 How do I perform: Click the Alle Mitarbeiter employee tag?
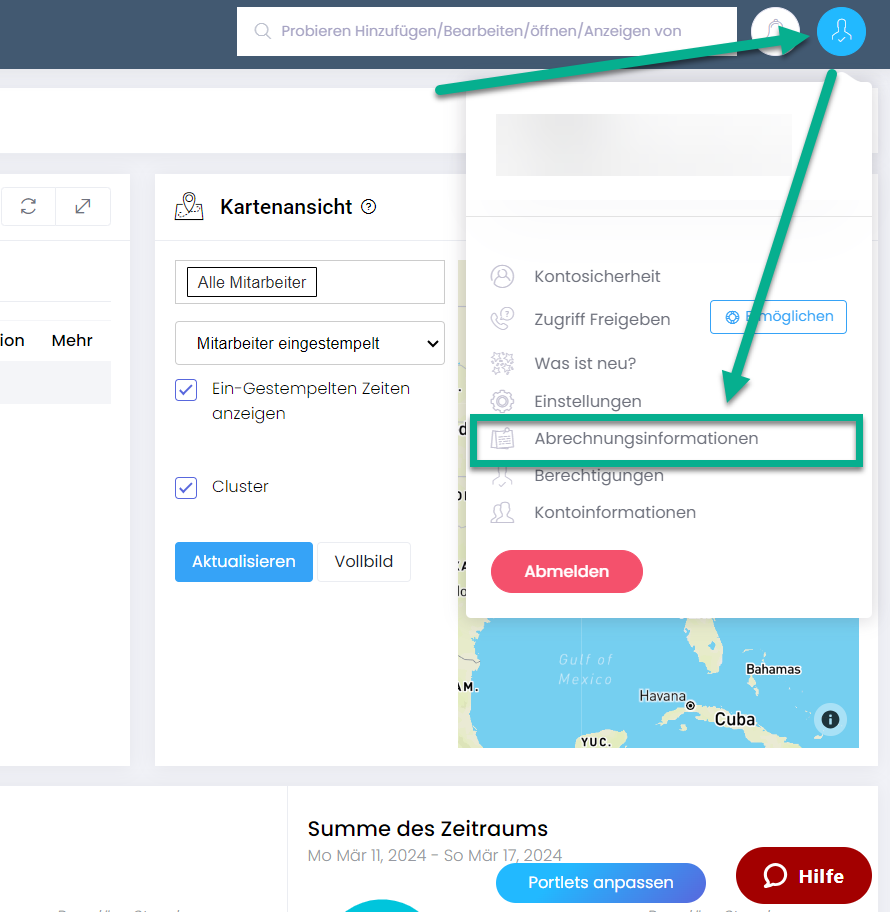pos(252,282)
